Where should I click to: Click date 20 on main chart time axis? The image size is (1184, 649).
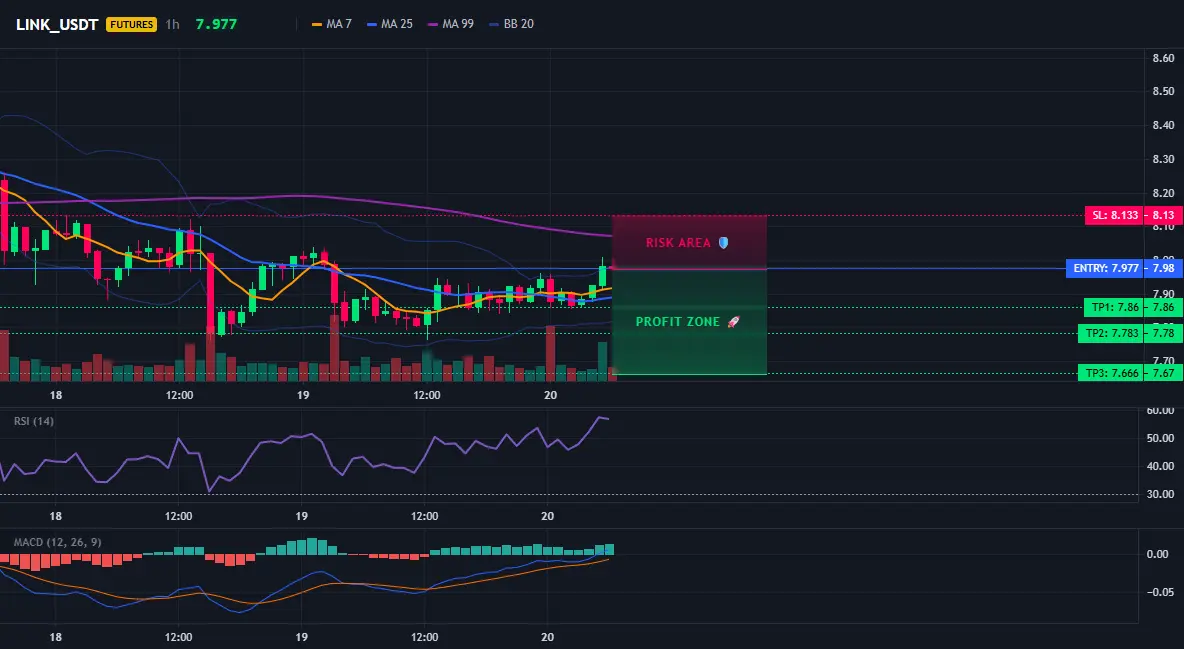550,395
